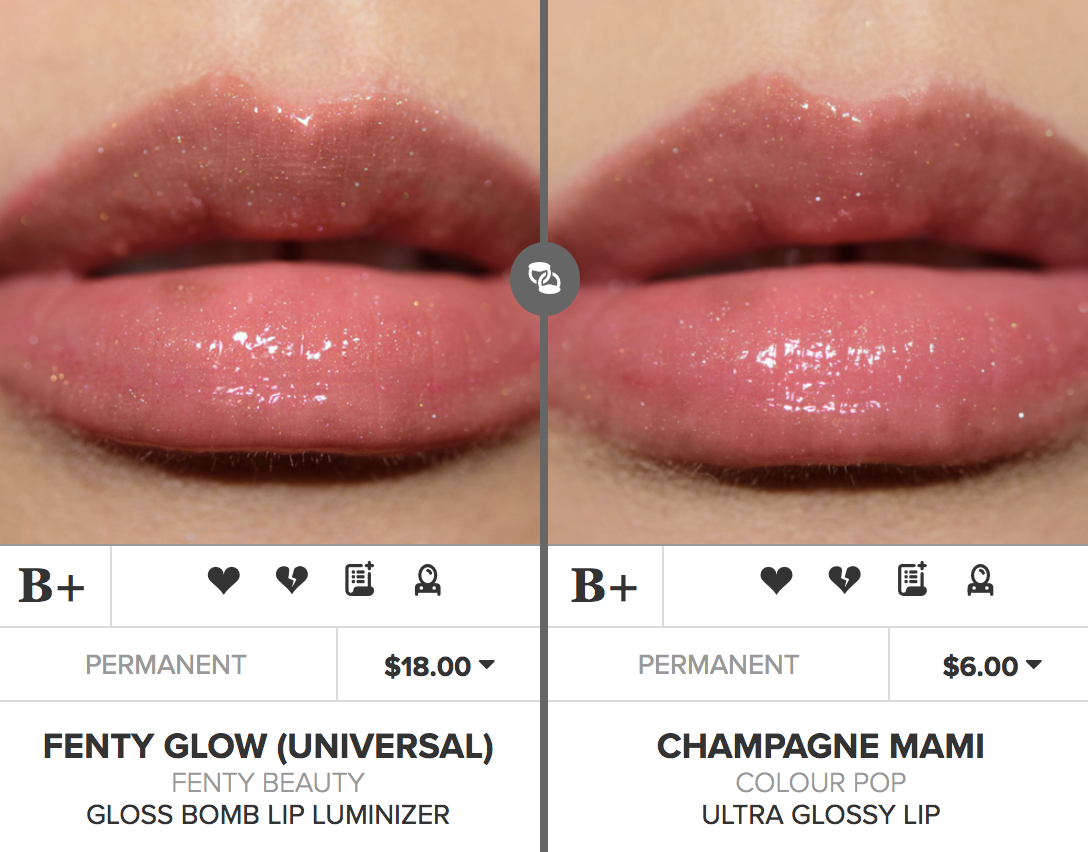Expand the $18.00 price dropdown
The height and width of the screenshot is (852, 1088).
point(439,666)
